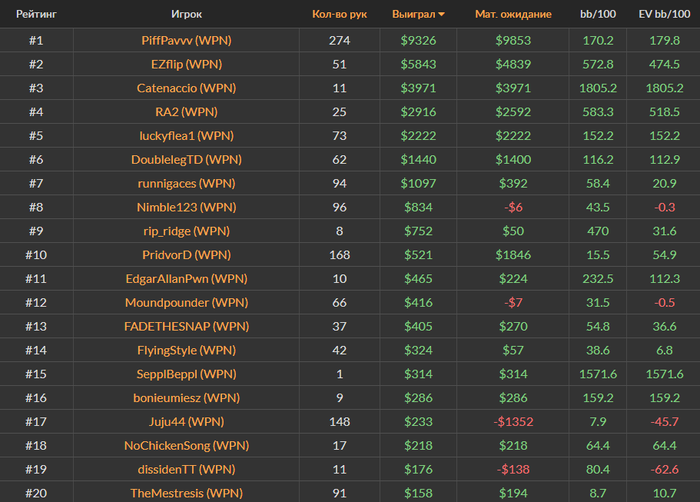
Task: Click the -45.7 EV bb/100 value
Action: 664,422
